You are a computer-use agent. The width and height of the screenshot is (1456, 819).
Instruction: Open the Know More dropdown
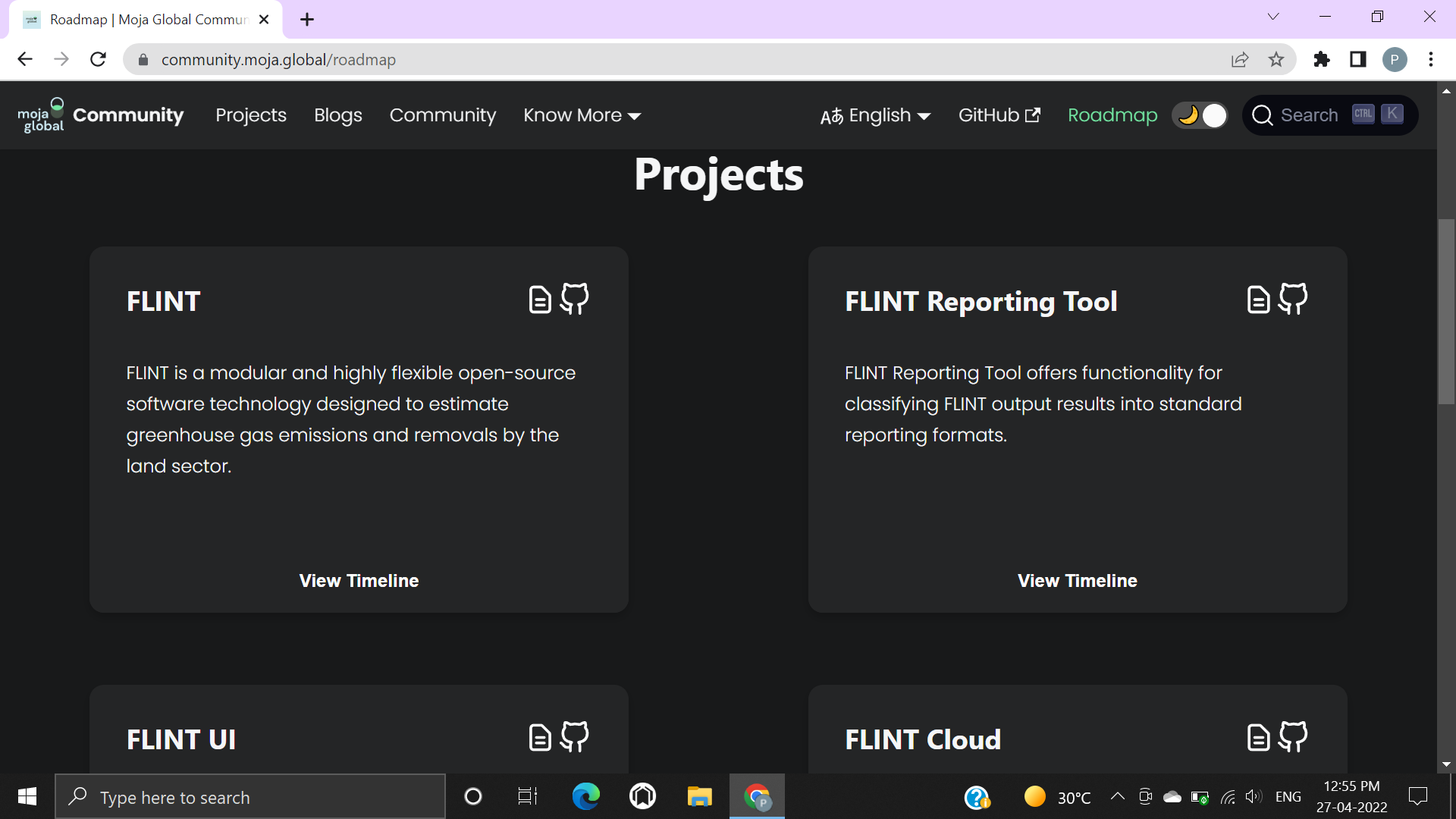coord(582,115)
